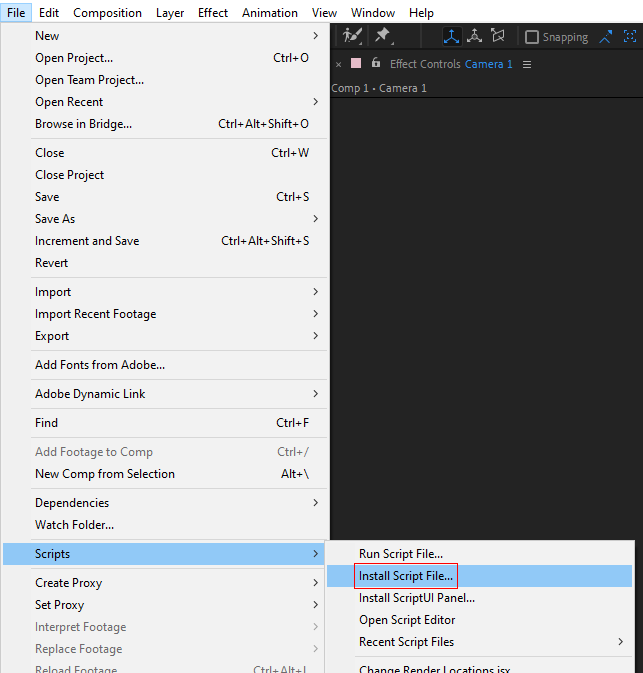Open the Effect Controls panel hamburger menu
Viewport: 643px width, 673px height.
click(527, 64)
